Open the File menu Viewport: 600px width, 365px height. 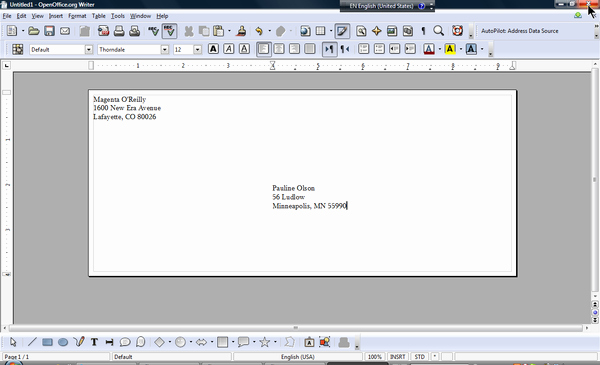pyautogui.click(x=7, y=16)
